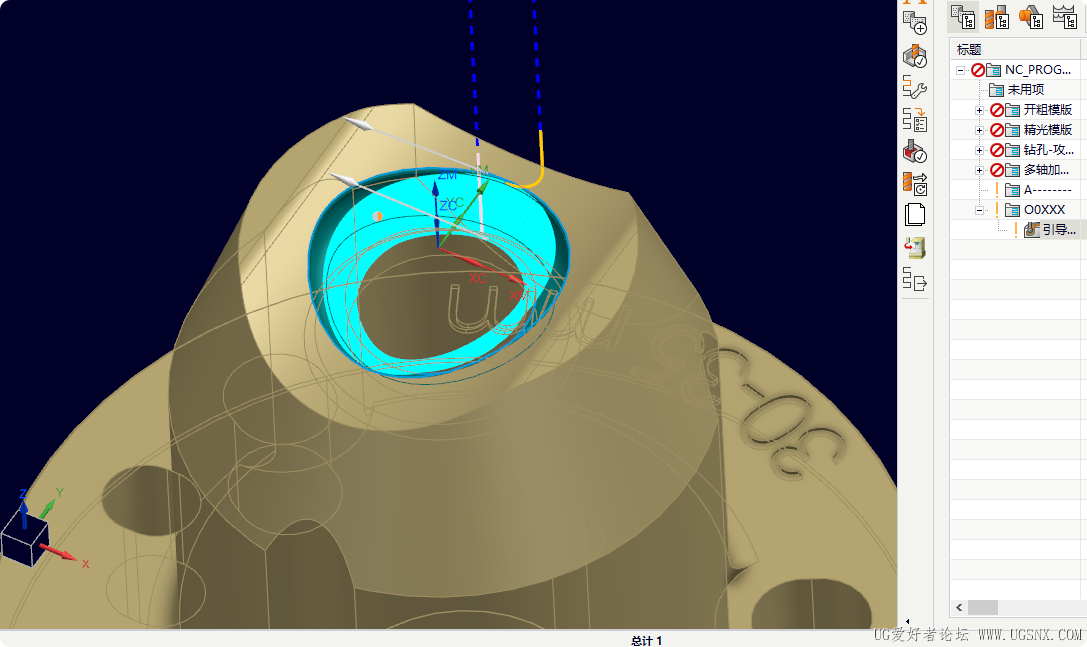Click the 标题 column header
This screenshot has height=647, width=1087.
(x=969, y=49)
